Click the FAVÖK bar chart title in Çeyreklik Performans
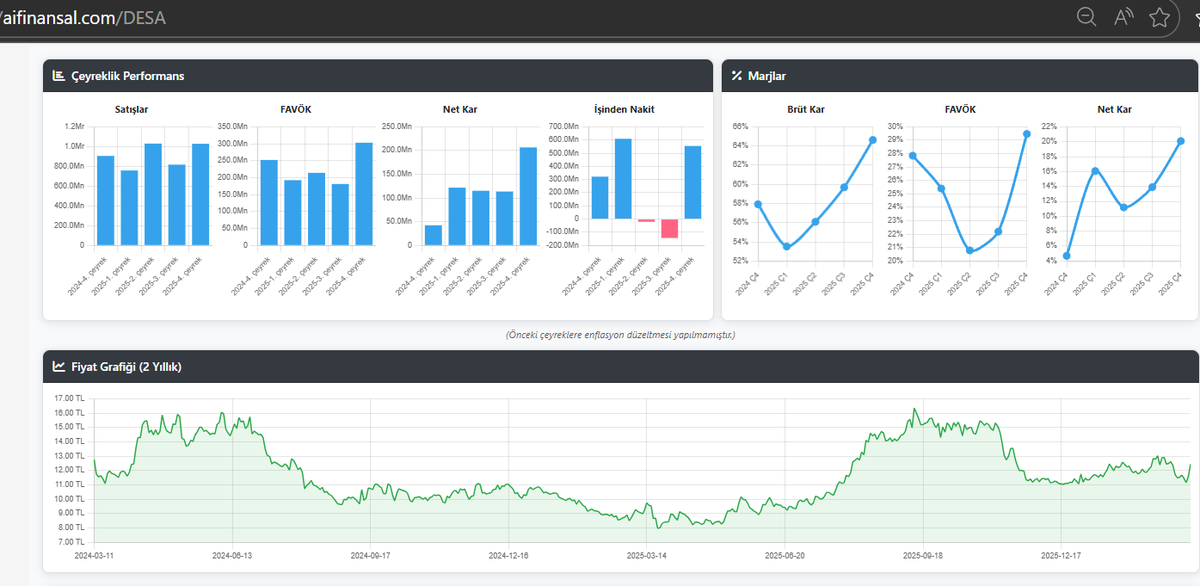 [x=297, y=109]
